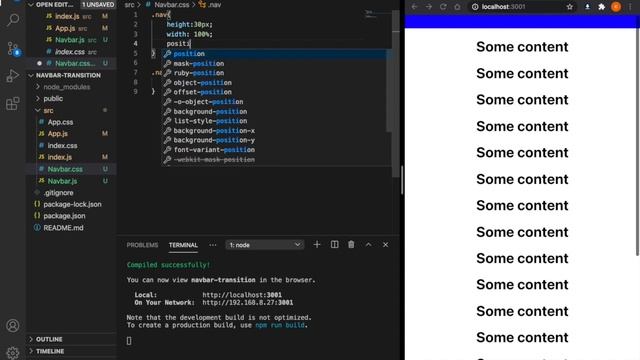
Task: Select 'object-position' suggestion
Action: click(x=274, y=82)
